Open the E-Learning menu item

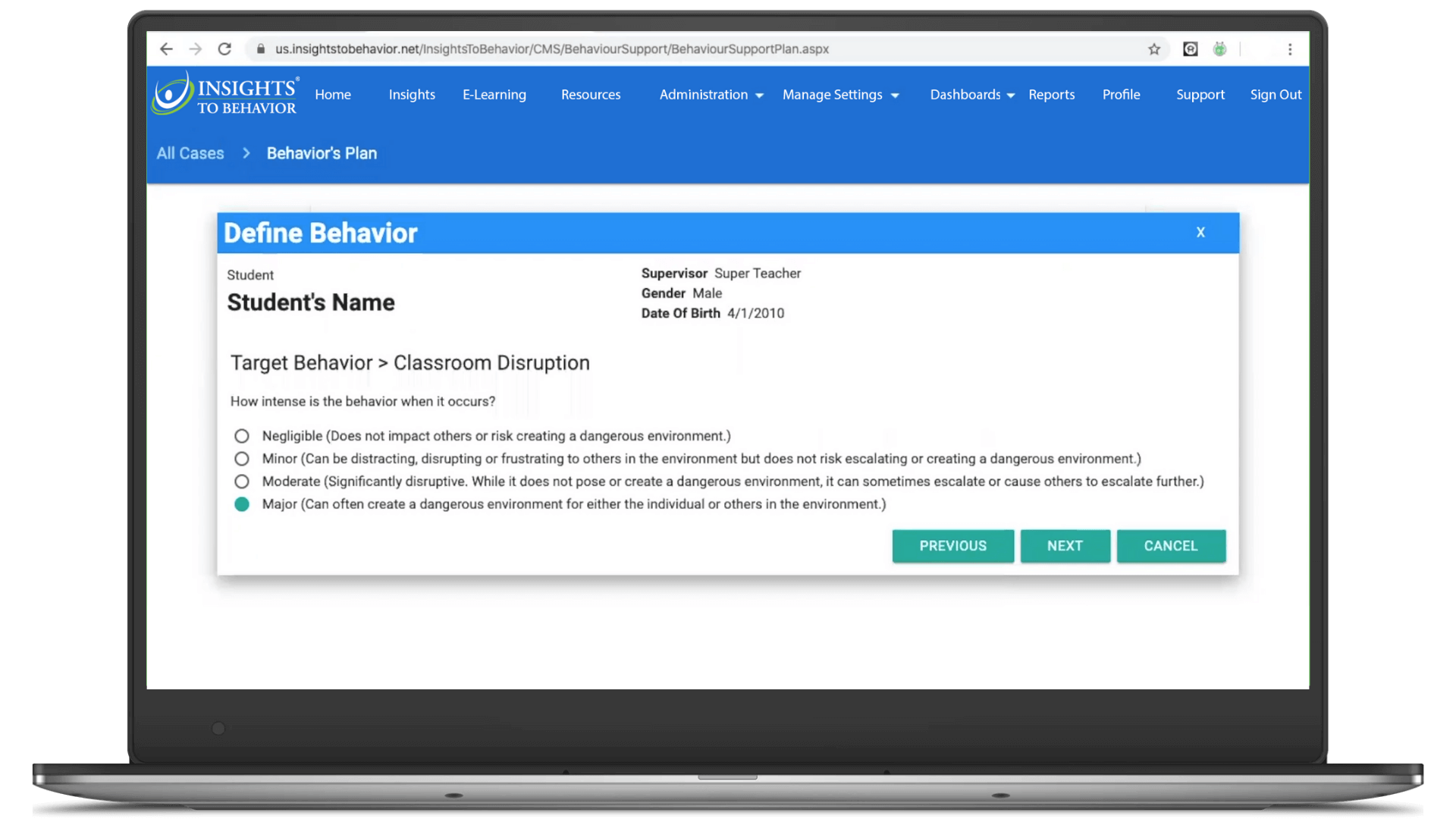[494, 95]
